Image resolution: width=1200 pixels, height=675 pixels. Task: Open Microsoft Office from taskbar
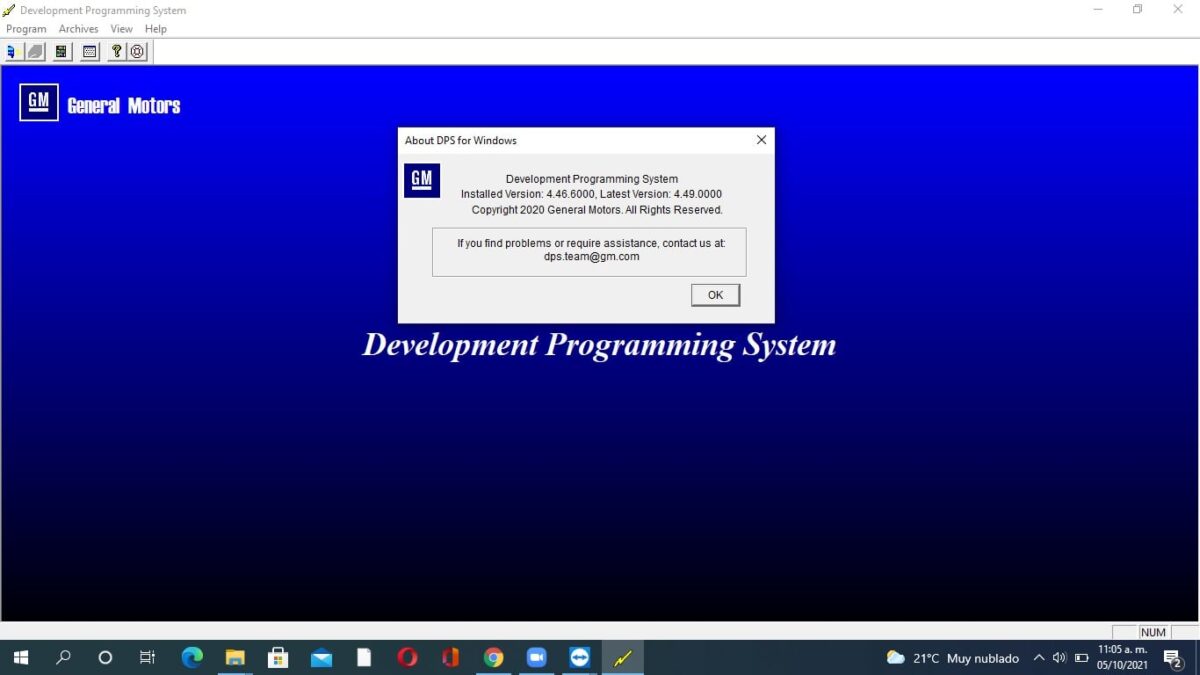[x=450, y=657]
